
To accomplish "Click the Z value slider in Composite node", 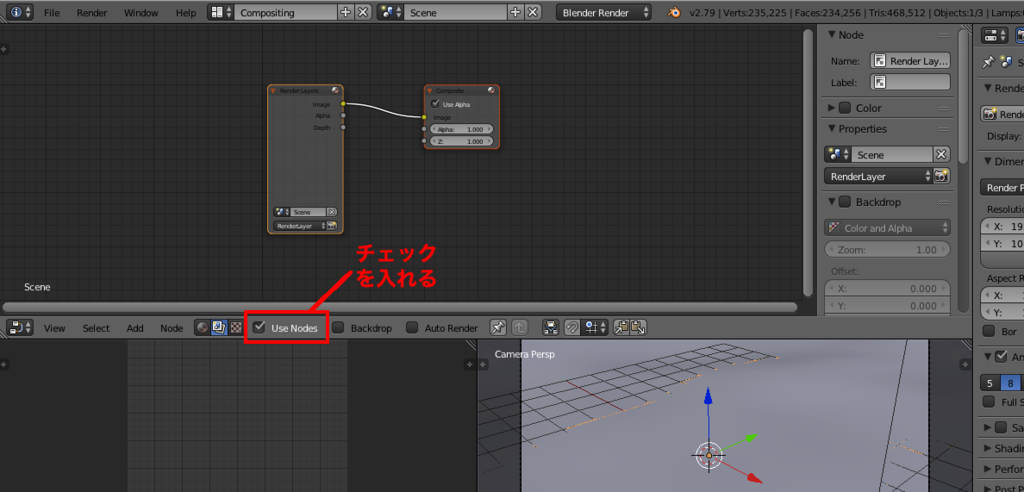I will point(462,141).
